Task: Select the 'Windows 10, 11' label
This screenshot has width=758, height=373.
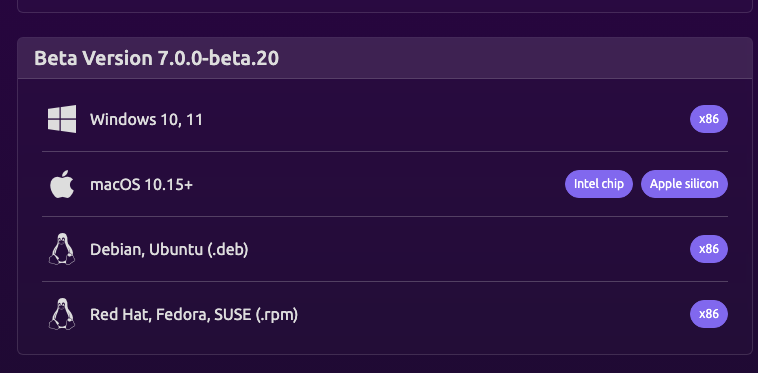Action: [146, 119]
